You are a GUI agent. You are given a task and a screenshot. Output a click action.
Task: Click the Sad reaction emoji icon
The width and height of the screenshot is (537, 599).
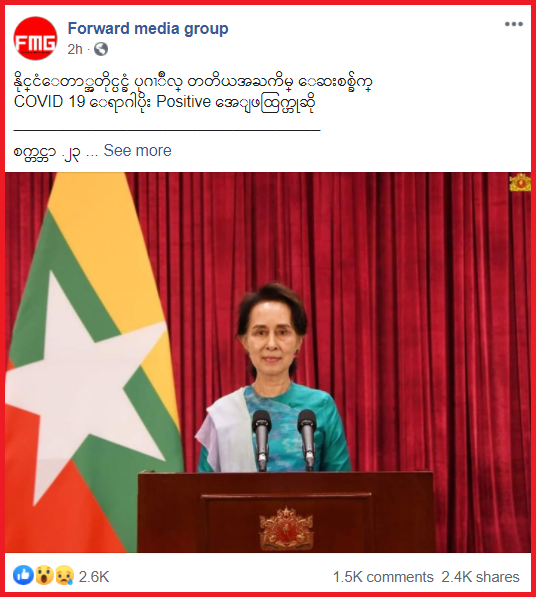[65, 575]
